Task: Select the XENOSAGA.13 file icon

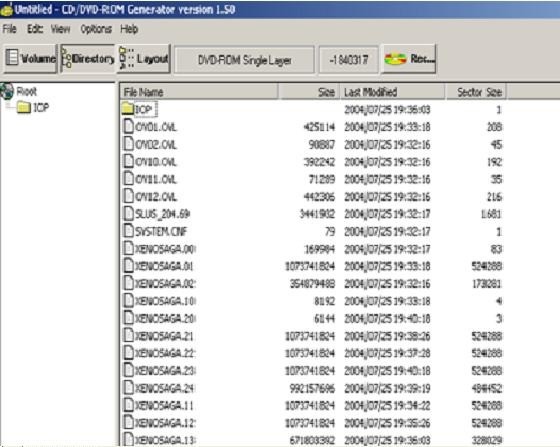Action: [128, 439]
